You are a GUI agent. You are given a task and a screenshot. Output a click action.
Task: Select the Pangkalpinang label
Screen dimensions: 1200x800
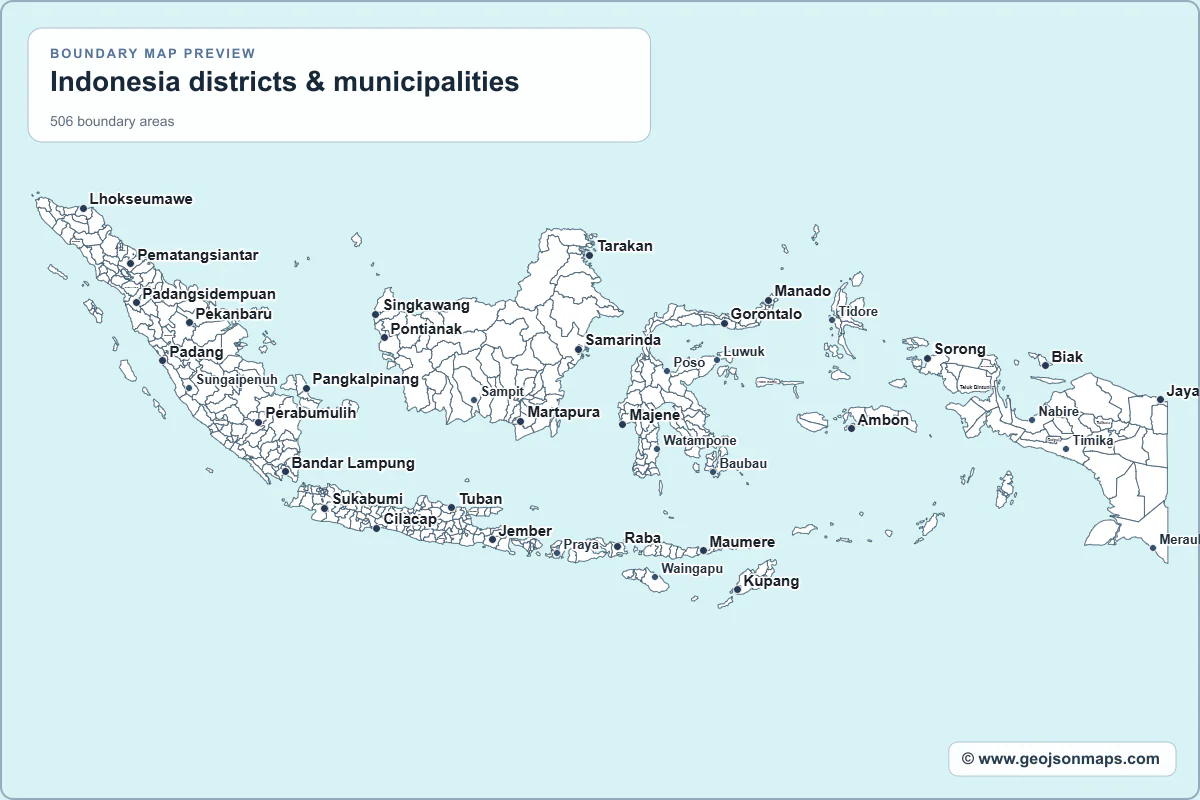pyautogui.click(x=366, y=379)
